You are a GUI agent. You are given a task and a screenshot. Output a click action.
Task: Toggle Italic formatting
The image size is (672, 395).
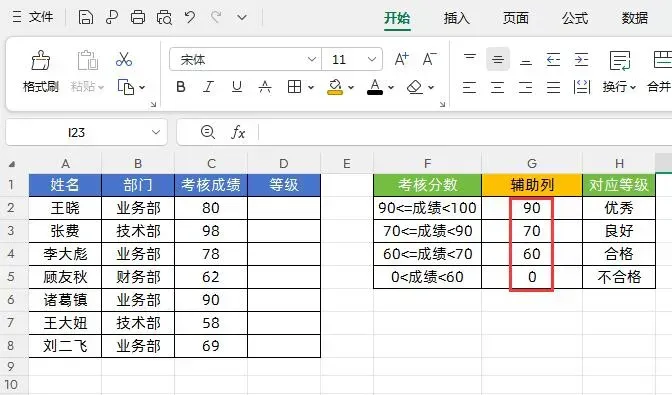point(208,87)
